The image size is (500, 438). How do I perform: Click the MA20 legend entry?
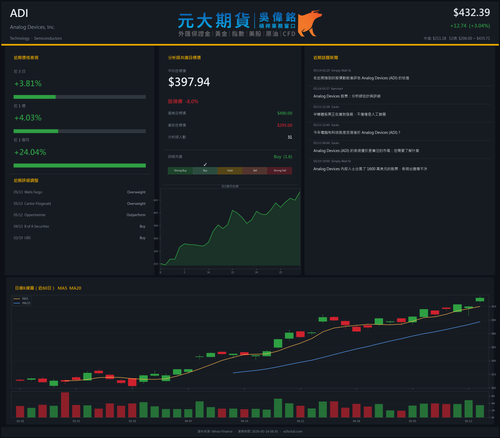click(22, 303)
